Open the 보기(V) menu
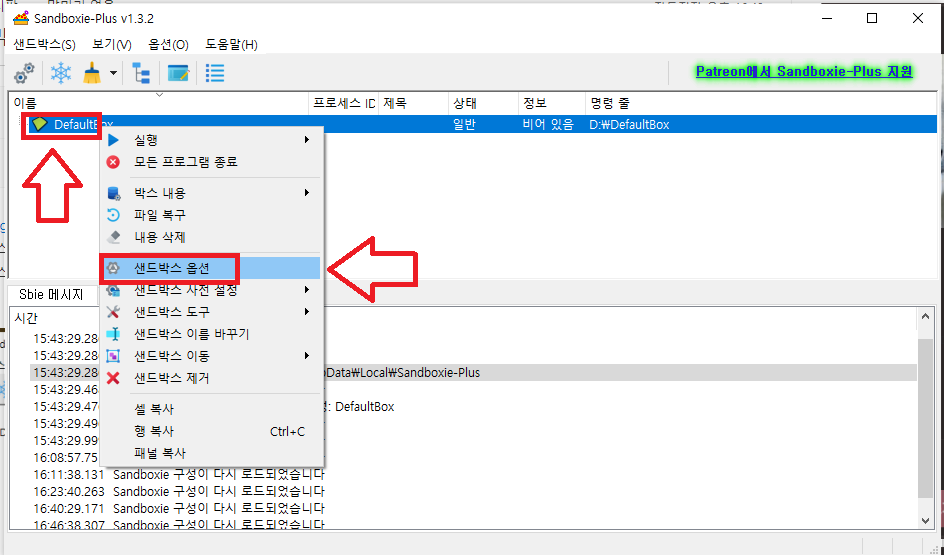The image size is (944, 555). click(x=112, y=45)
